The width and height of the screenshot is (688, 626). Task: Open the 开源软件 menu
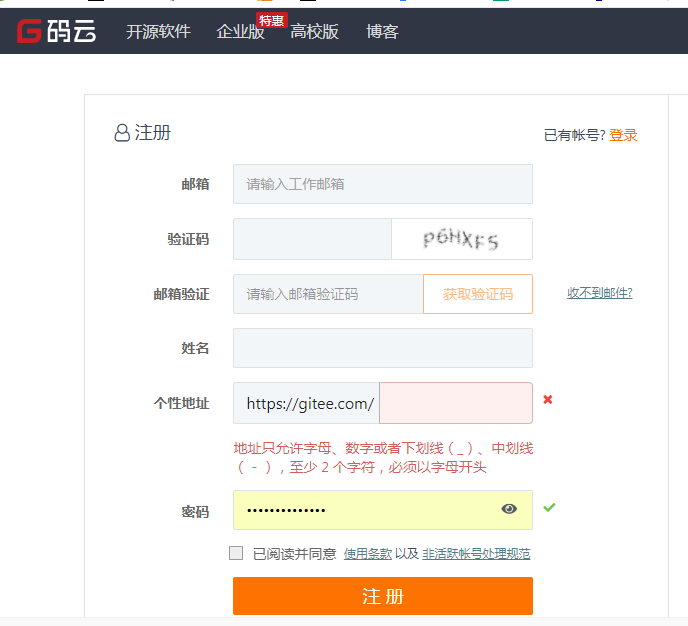coord(158,32)
